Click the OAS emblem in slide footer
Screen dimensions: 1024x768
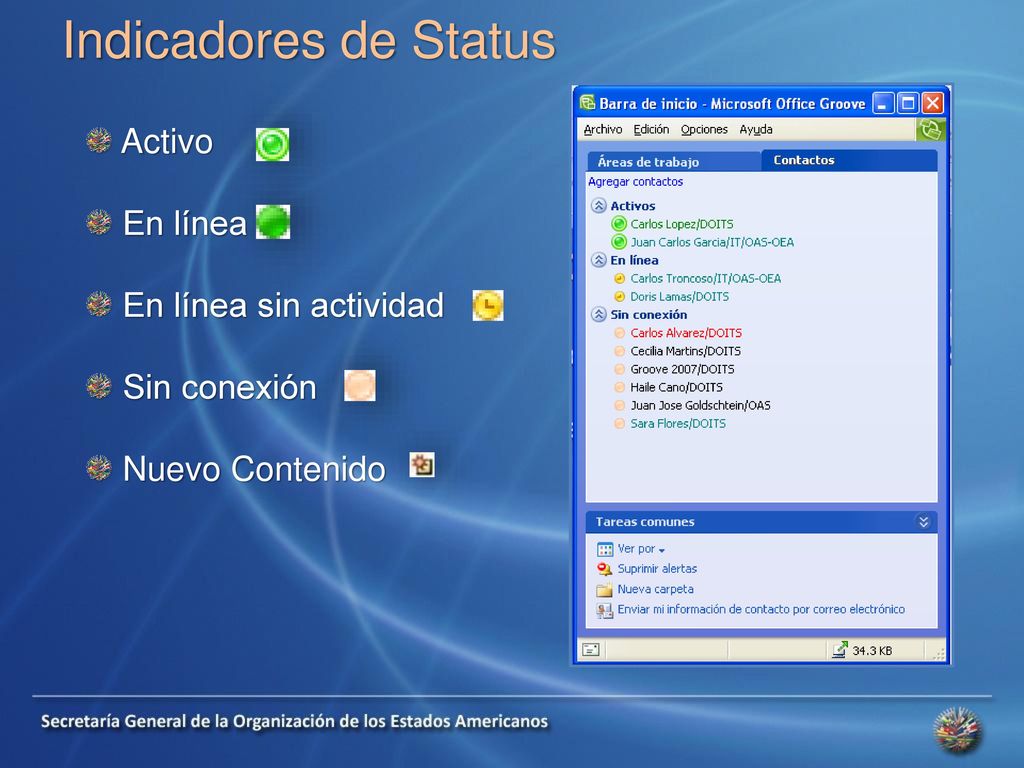(957, 731)
